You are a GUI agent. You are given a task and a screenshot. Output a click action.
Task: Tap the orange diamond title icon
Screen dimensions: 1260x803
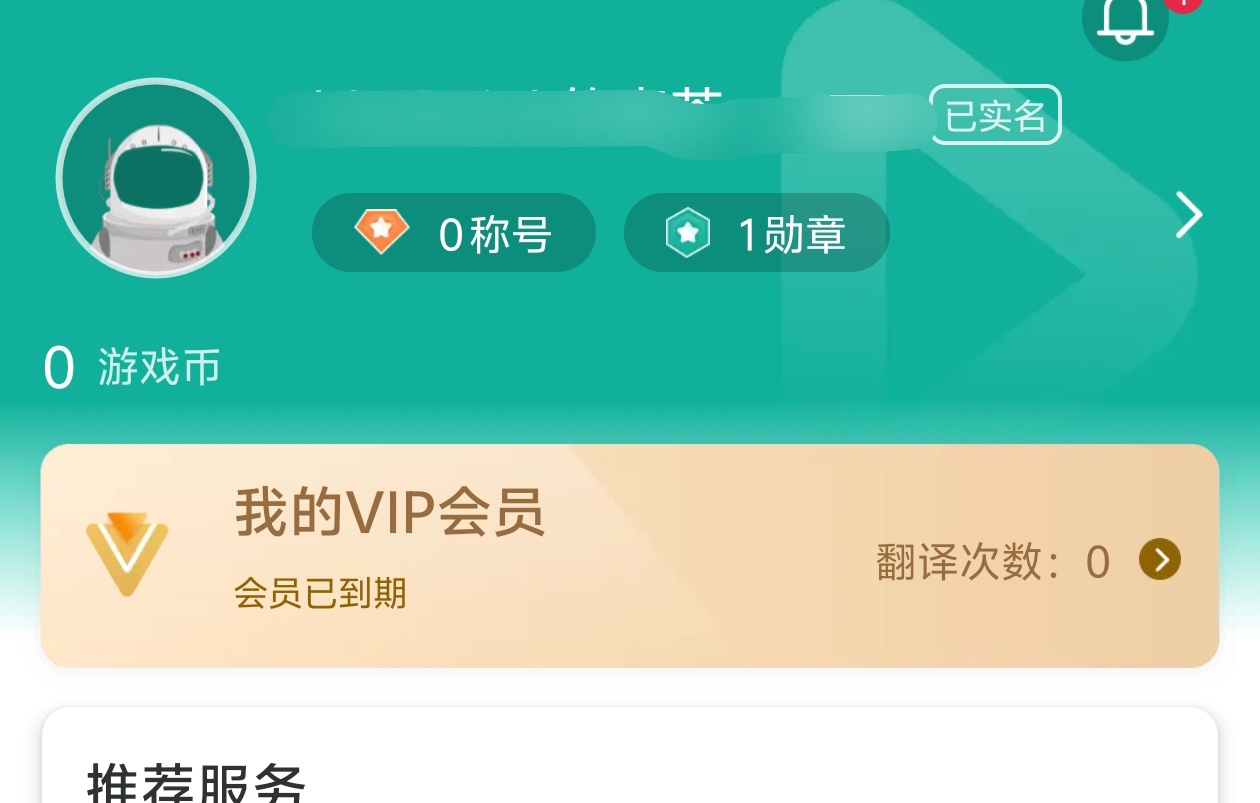[x=382, y=233]
